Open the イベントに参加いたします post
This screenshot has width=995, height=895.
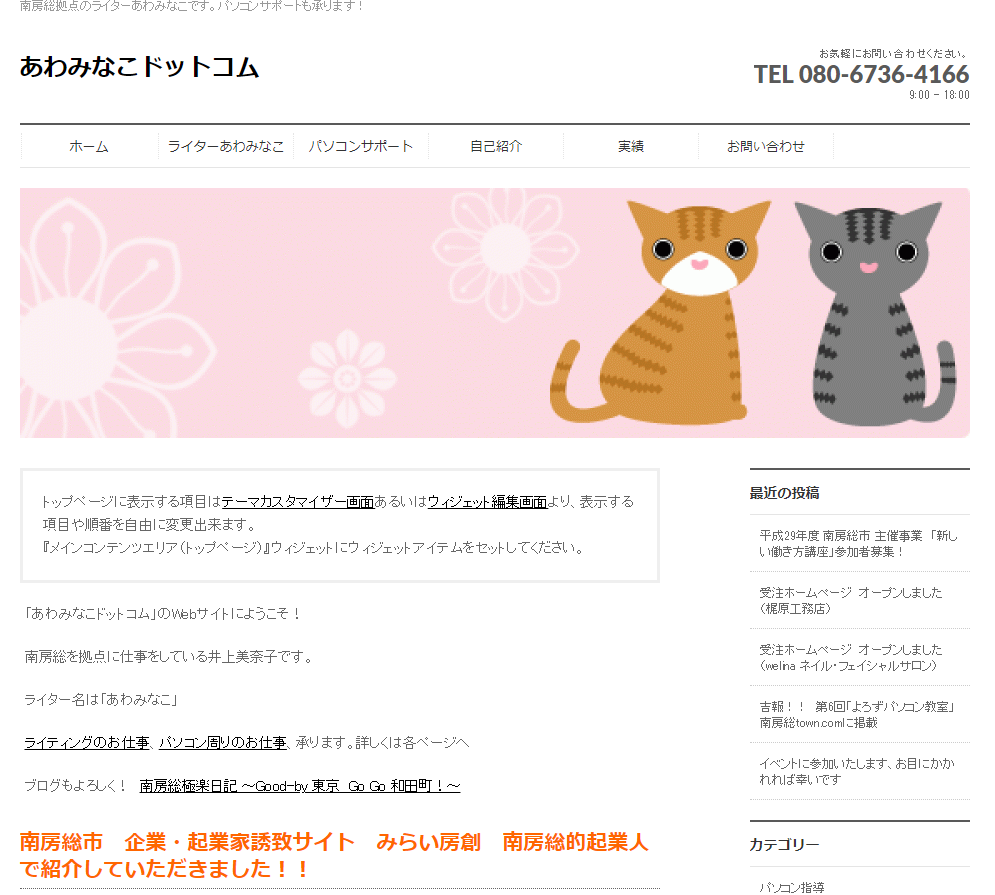[857, 771]
